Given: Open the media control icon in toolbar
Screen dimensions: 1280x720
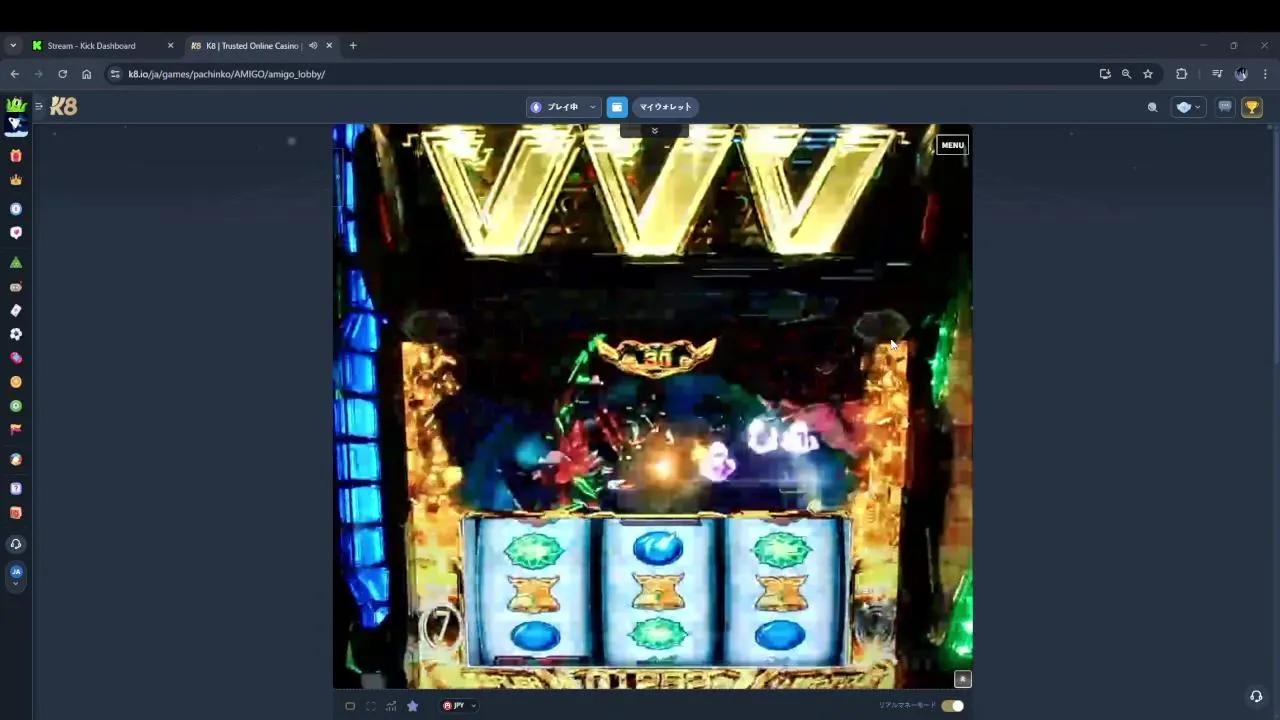Looking at the screenshot, I should [1217, 74].
